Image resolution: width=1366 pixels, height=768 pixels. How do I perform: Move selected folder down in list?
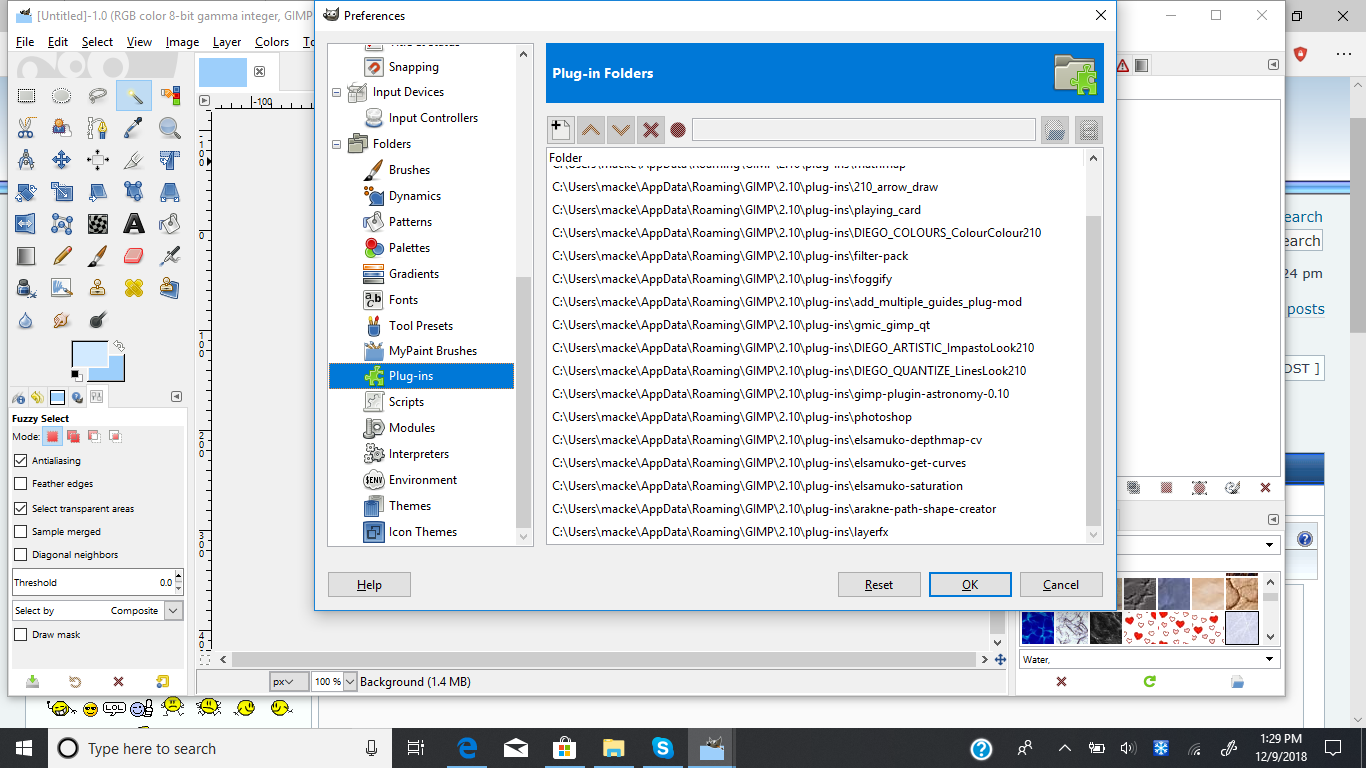coord(621,130)
